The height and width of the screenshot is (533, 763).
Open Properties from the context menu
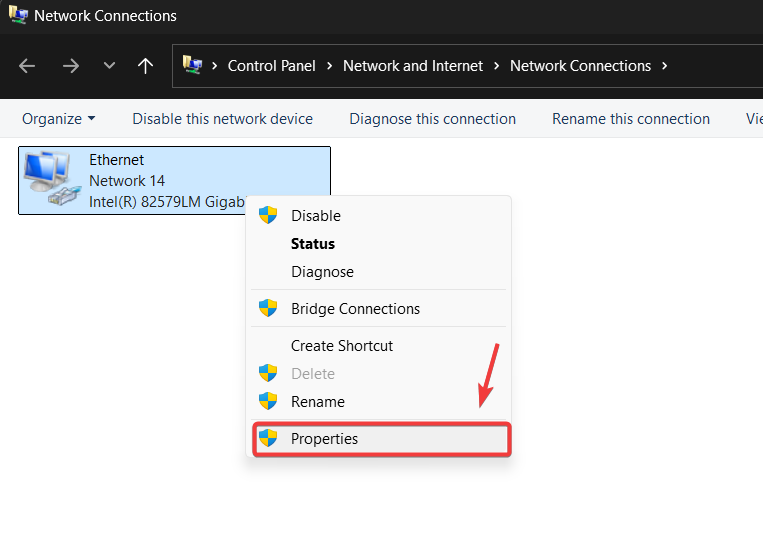324,438
